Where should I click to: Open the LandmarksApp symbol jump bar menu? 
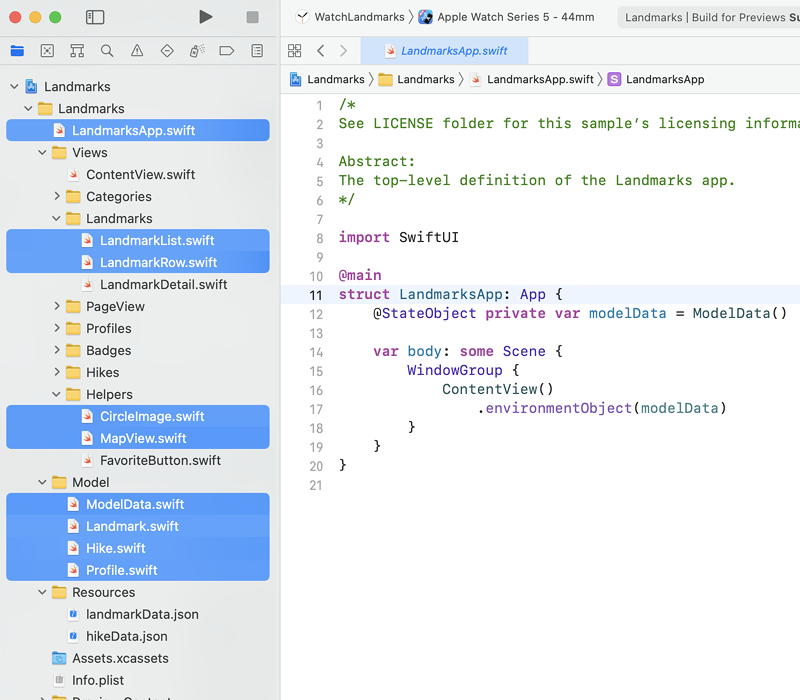pos(656,80)
